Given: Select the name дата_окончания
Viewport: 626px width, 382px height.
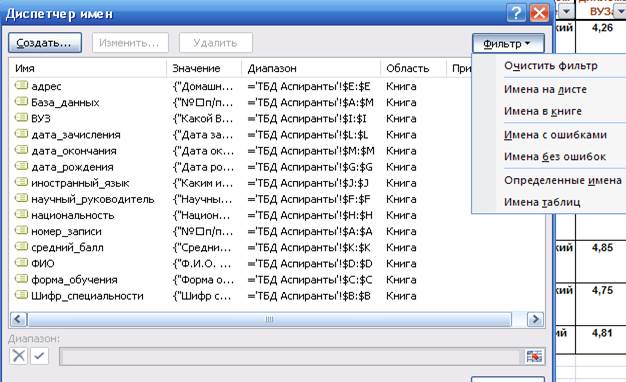Looking at the screenshot, I should tap(74, 151).
